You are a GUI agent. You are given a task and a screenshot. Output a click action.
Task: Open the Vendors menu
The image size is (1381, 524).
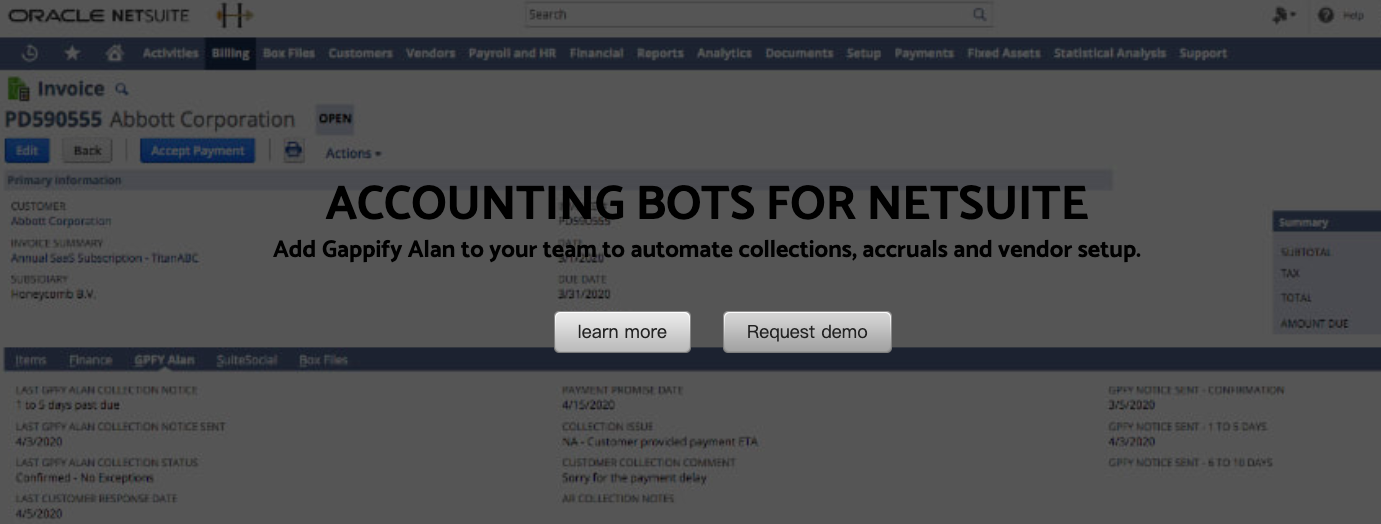pyautogui.click(x=430, y=53)
